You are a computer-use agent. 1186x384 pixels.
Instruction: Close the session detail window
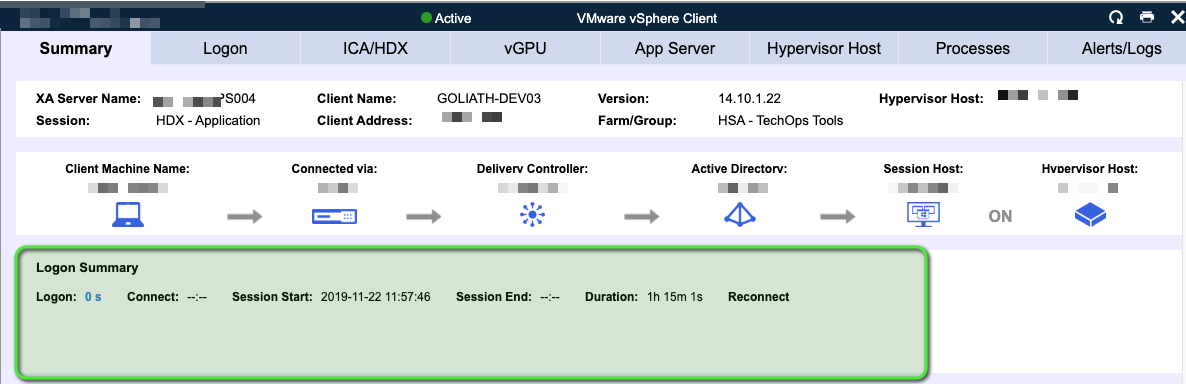1176,17
